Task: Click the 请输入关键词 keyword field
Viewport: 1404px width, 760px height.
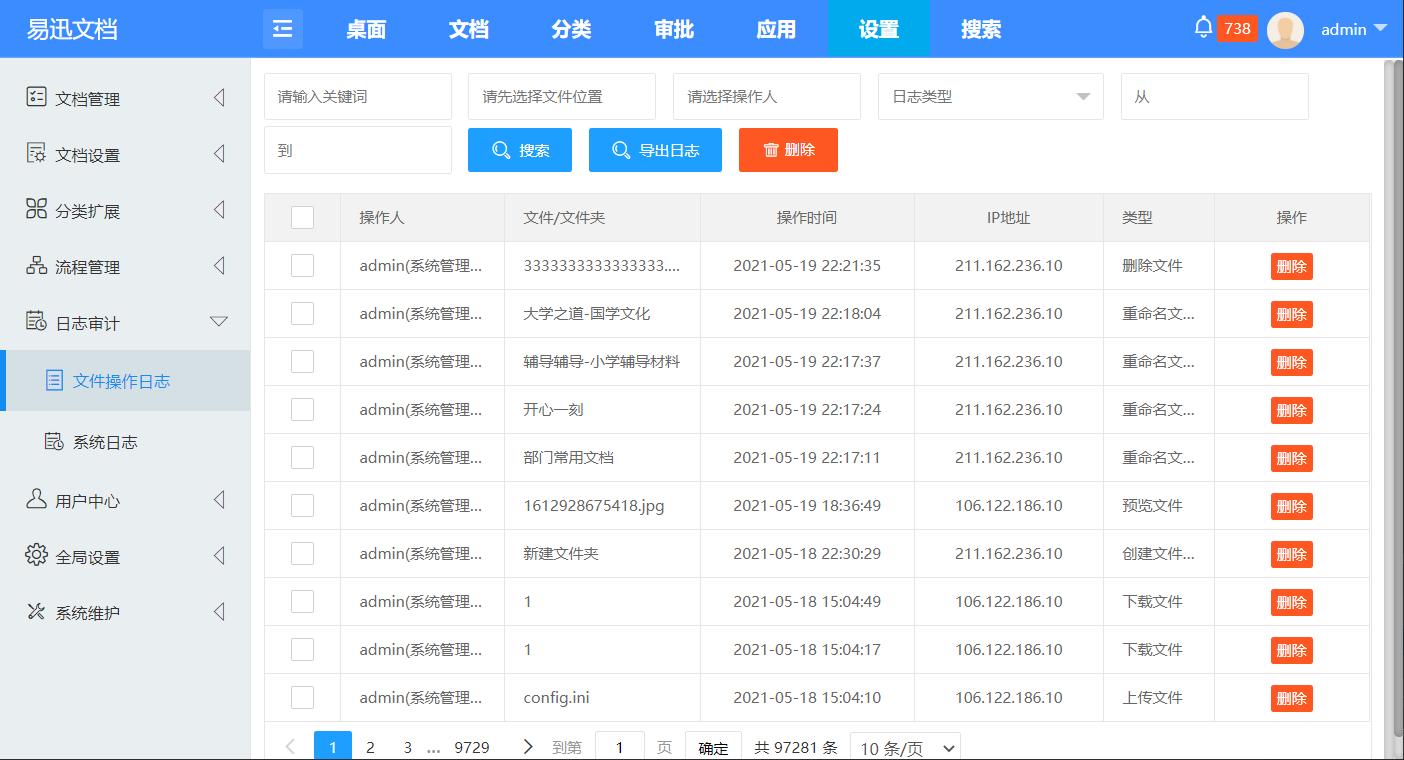Action: click(x=358, y=97)
